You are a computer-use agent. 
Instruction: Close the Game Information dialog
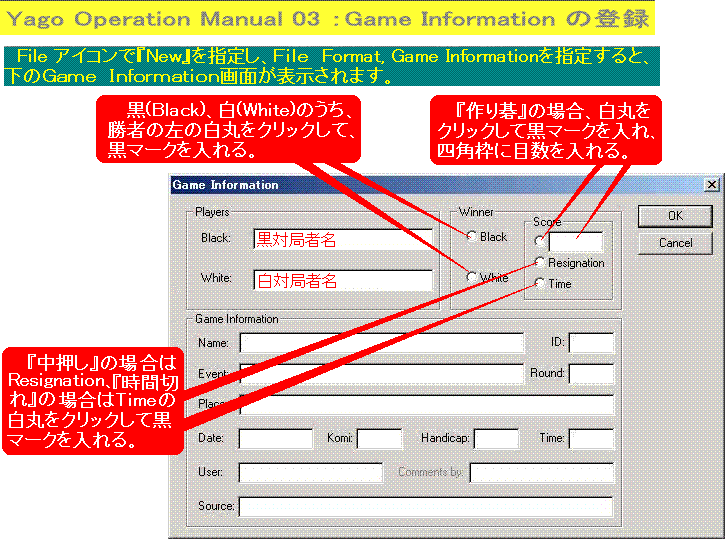tap(711, 185)
